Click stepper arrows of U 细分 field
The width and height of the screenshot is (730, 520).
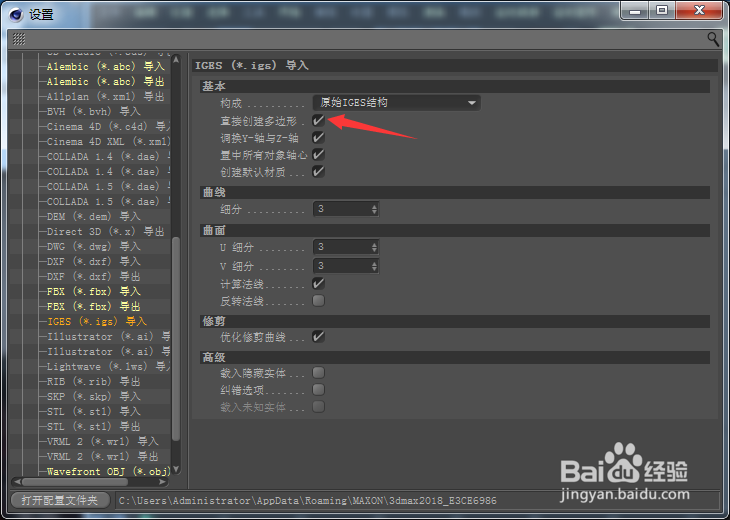point(374,247)
